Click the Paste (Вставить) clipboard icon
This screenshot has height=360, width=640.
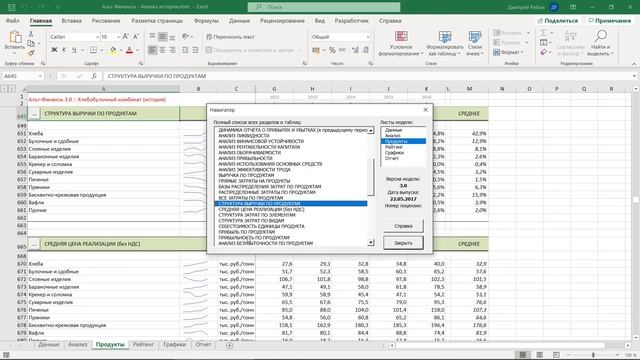pyautogui.click(x=15, y=38)
